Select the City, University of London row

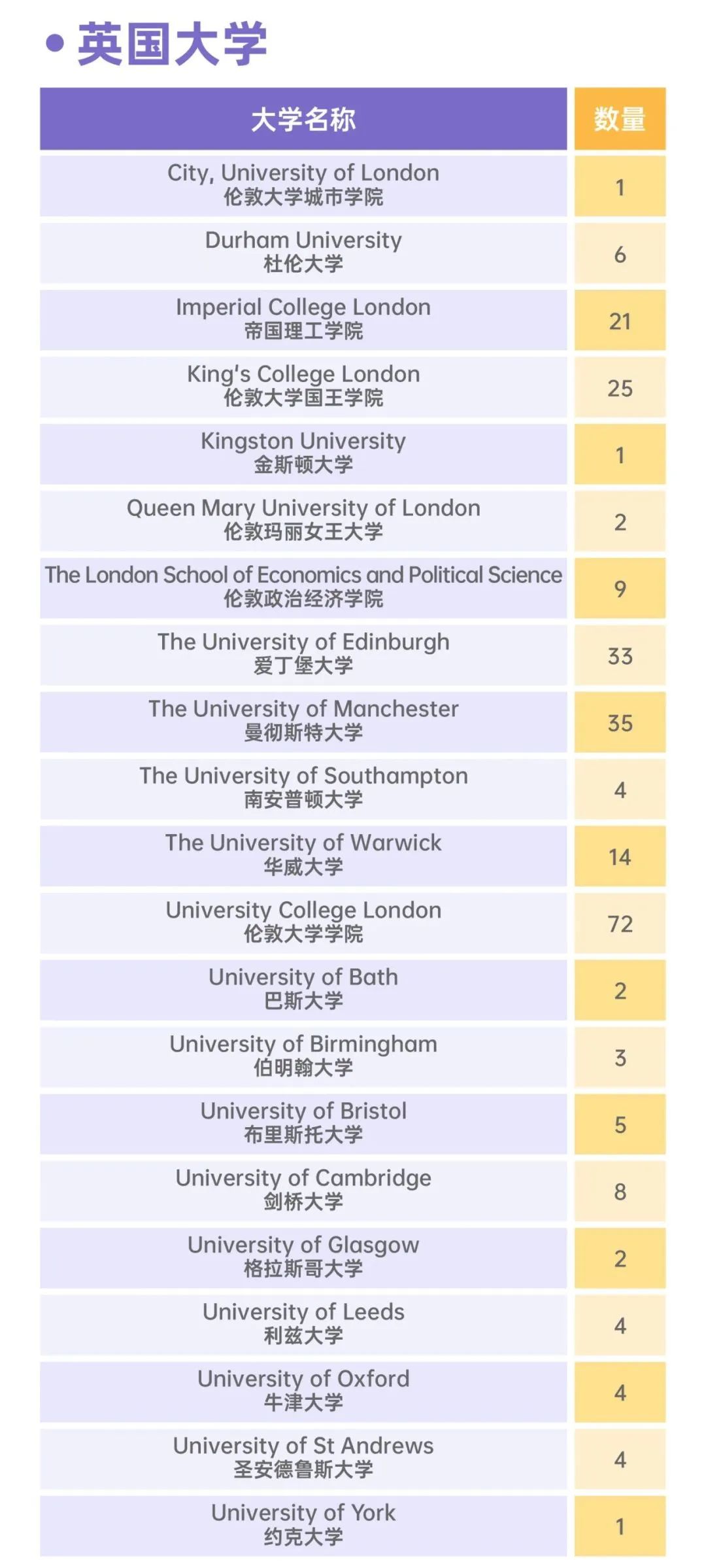click(353, 186)
